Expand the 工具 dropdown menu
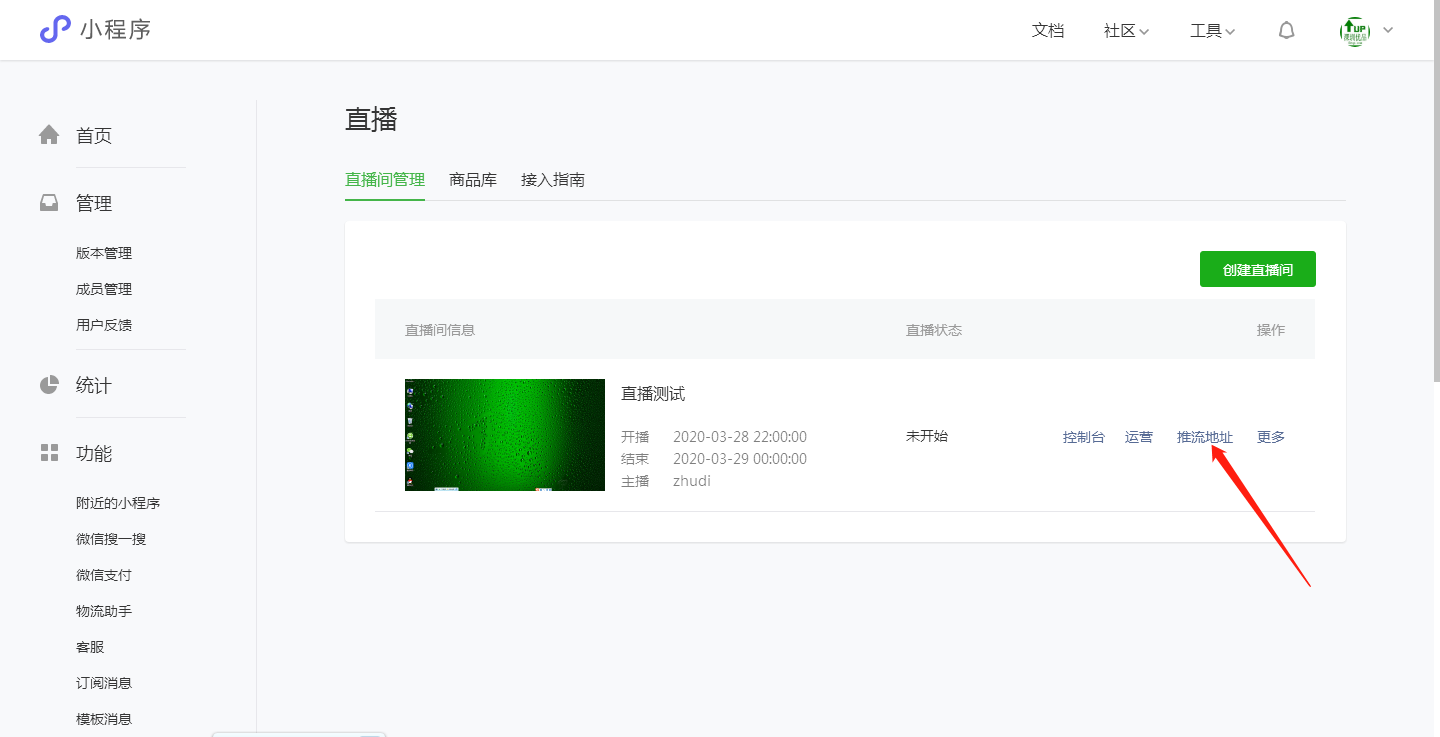 pyautogui.click(x=1212, y=31)
